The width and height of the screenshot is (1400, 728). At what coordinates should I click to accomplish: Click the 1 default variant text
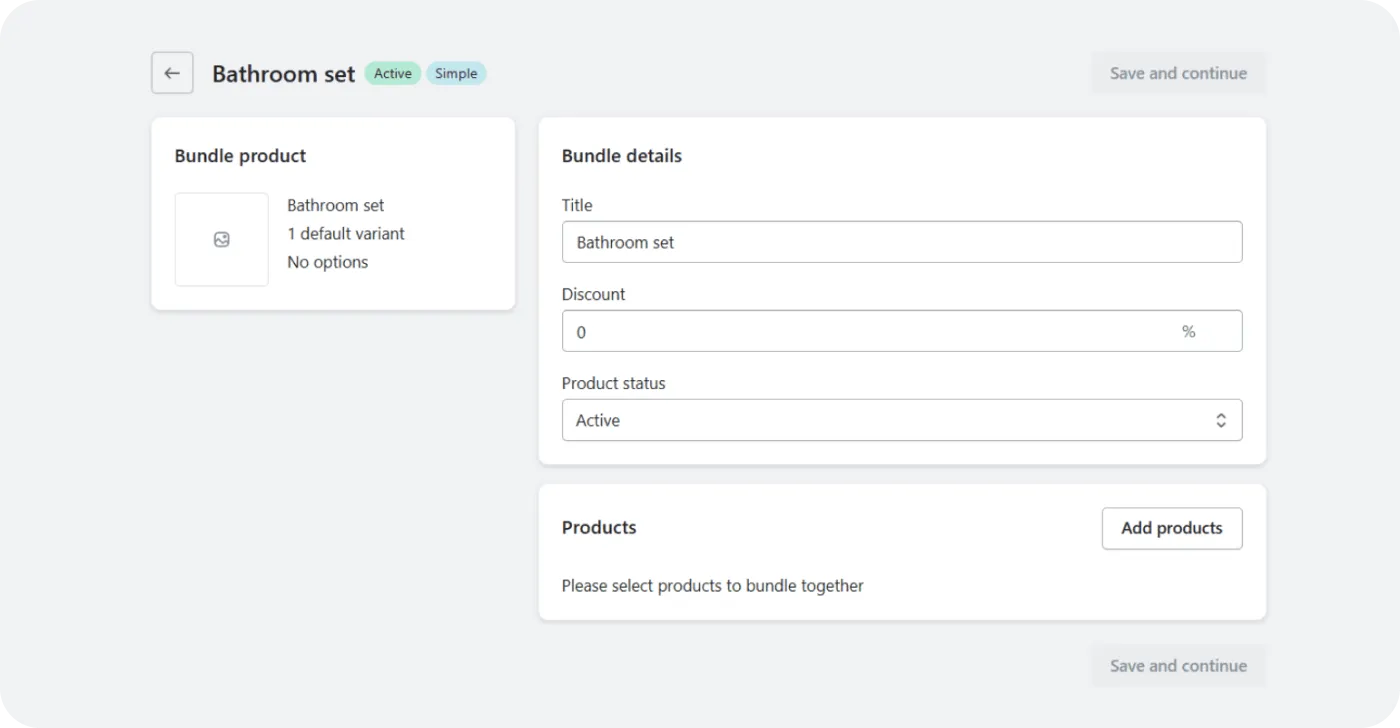point(346,233)
